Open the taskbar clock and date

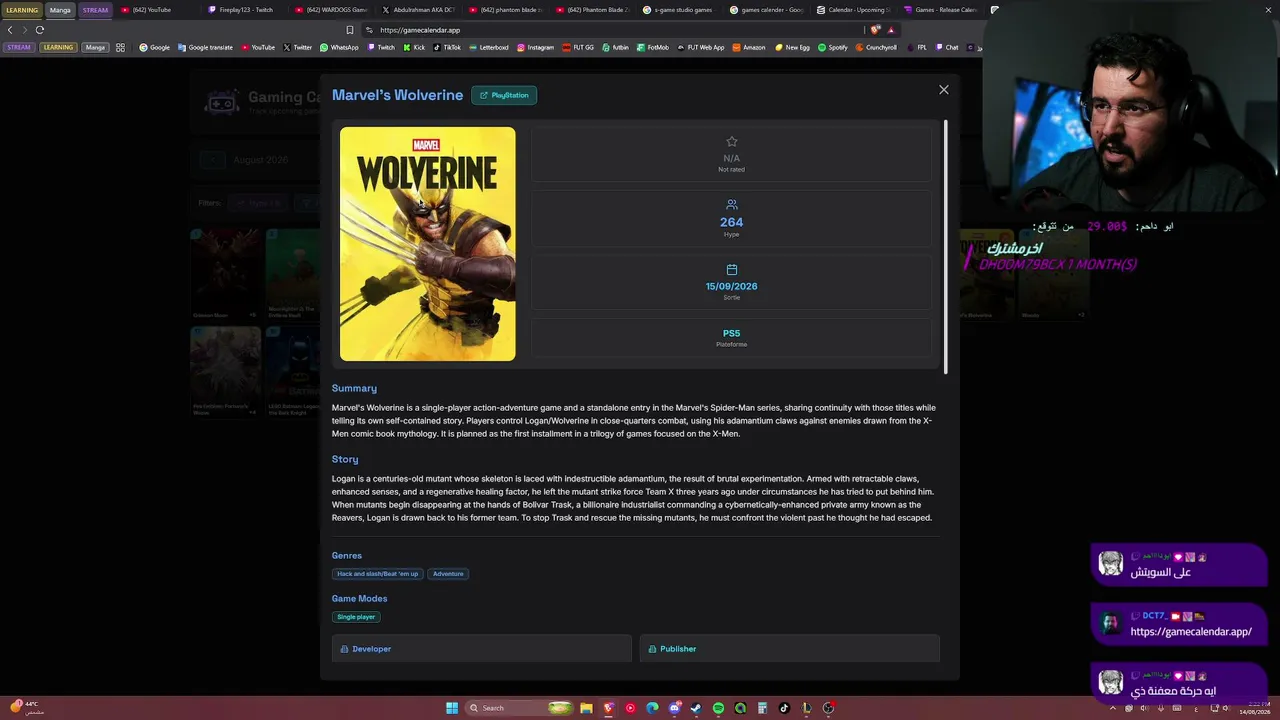1254,708
